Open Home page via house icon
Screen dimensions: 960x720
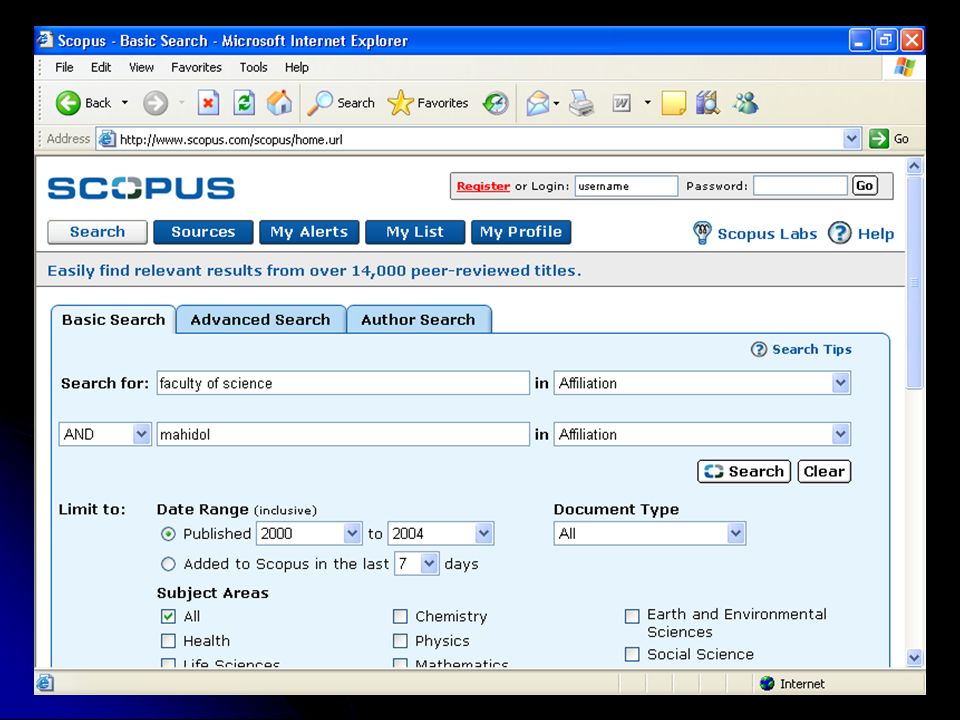279,103
